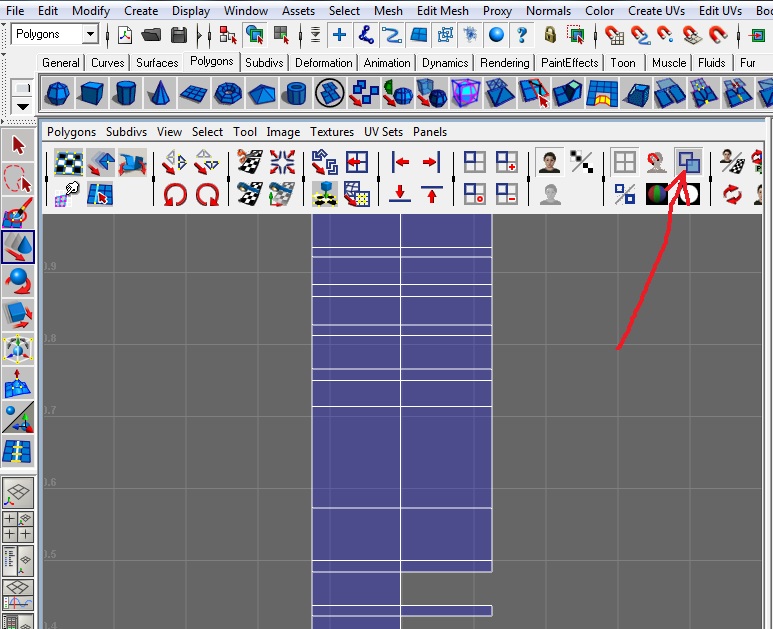Align UVs to minimum U left arrow

coord(400,162)
